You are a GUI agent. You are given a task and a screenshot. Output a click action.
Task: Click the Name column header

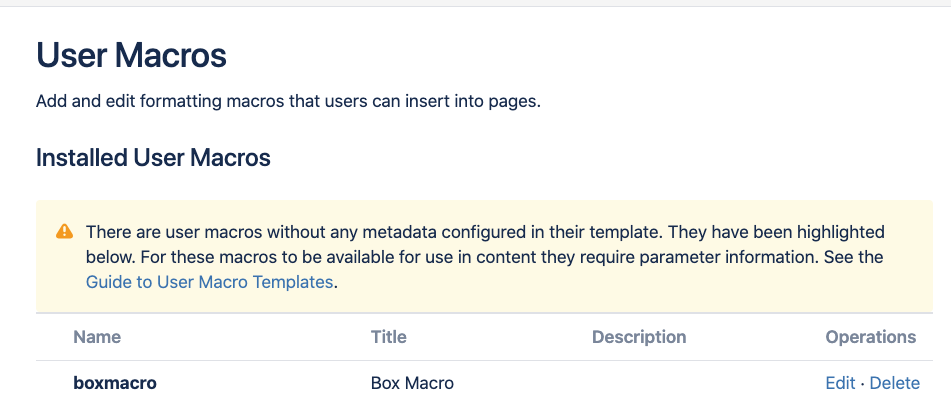[97, 337]
